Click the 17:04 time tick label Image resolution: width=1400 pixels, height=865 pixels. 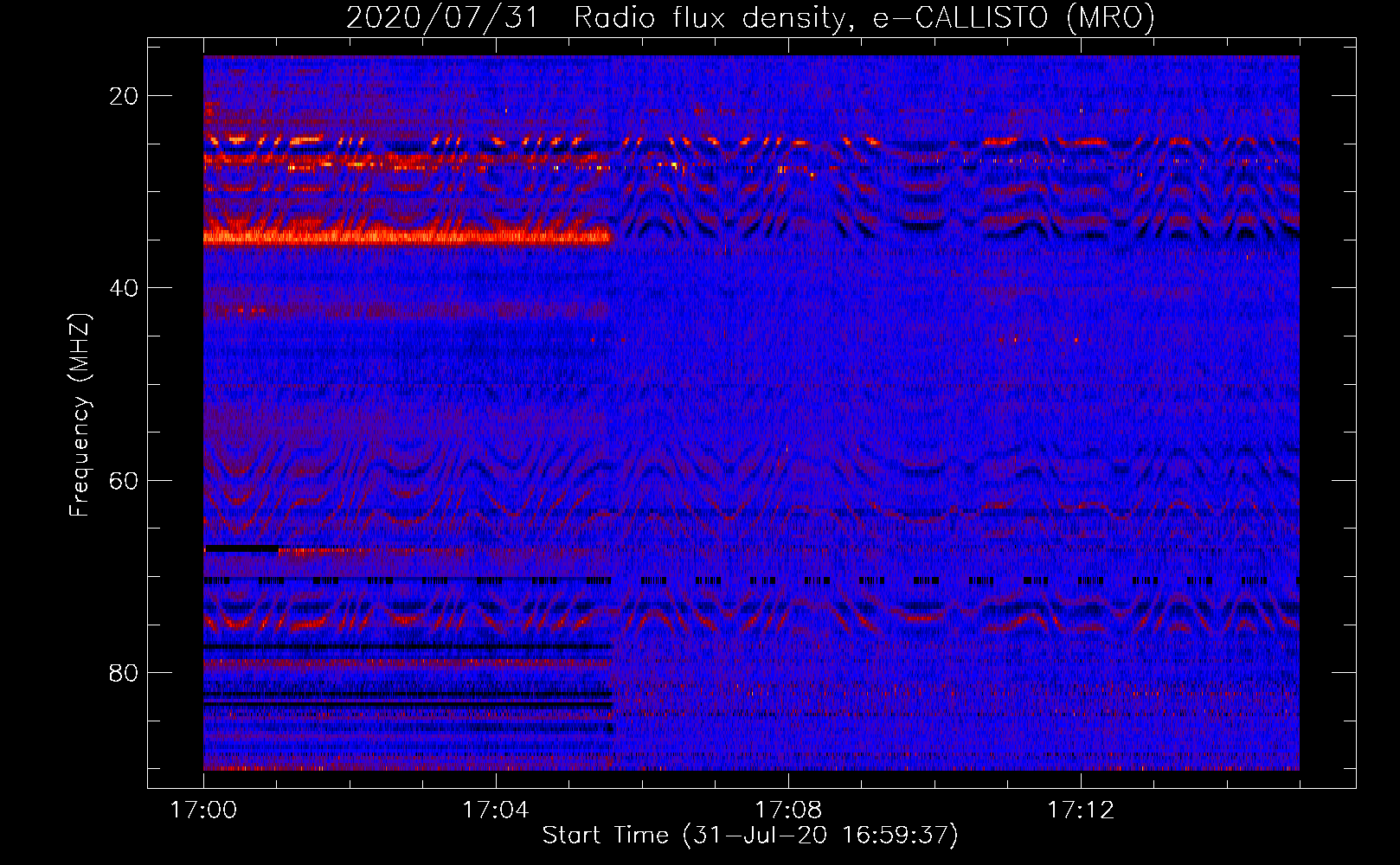[495, 811]
